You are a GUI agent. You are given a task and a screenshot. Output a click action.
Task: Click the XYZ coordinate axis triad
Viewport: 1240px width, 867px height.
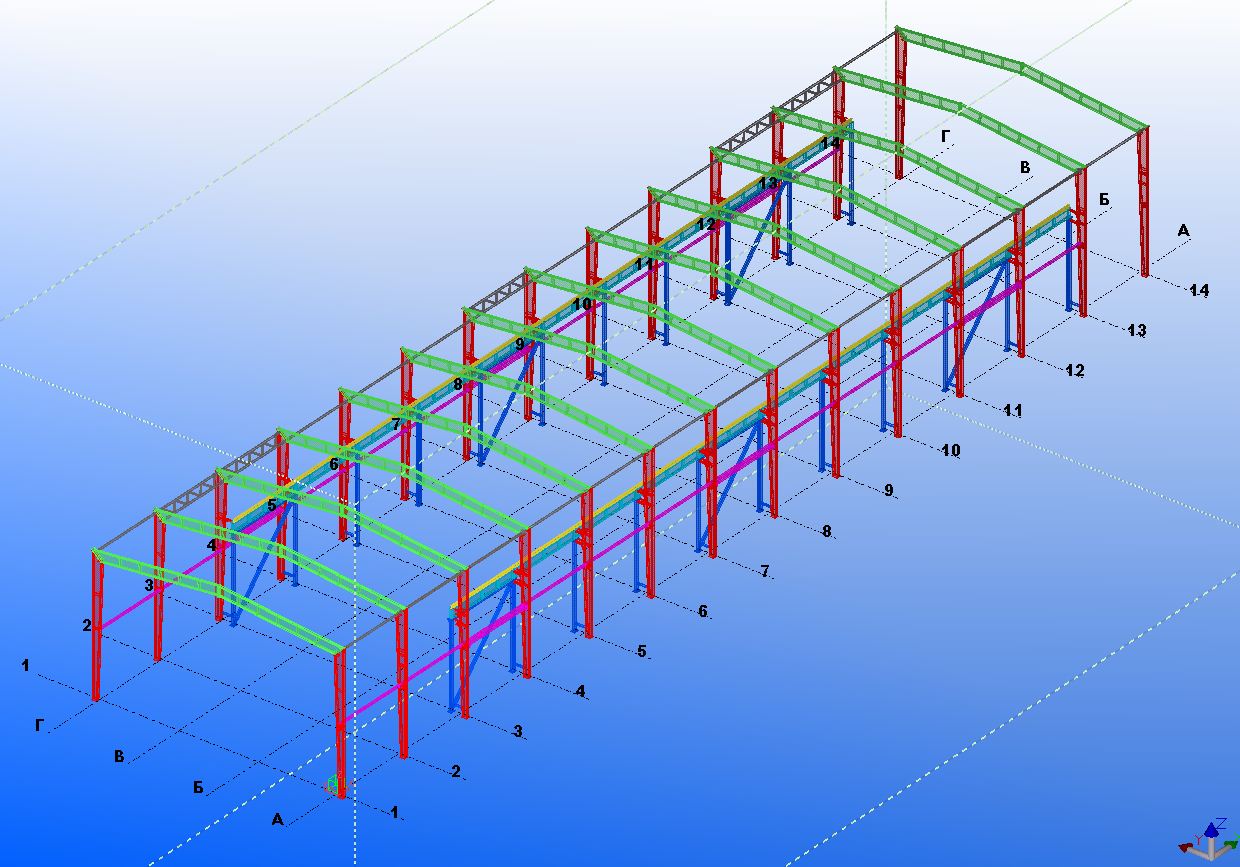pyautogui.click(x=1208, y=839)
